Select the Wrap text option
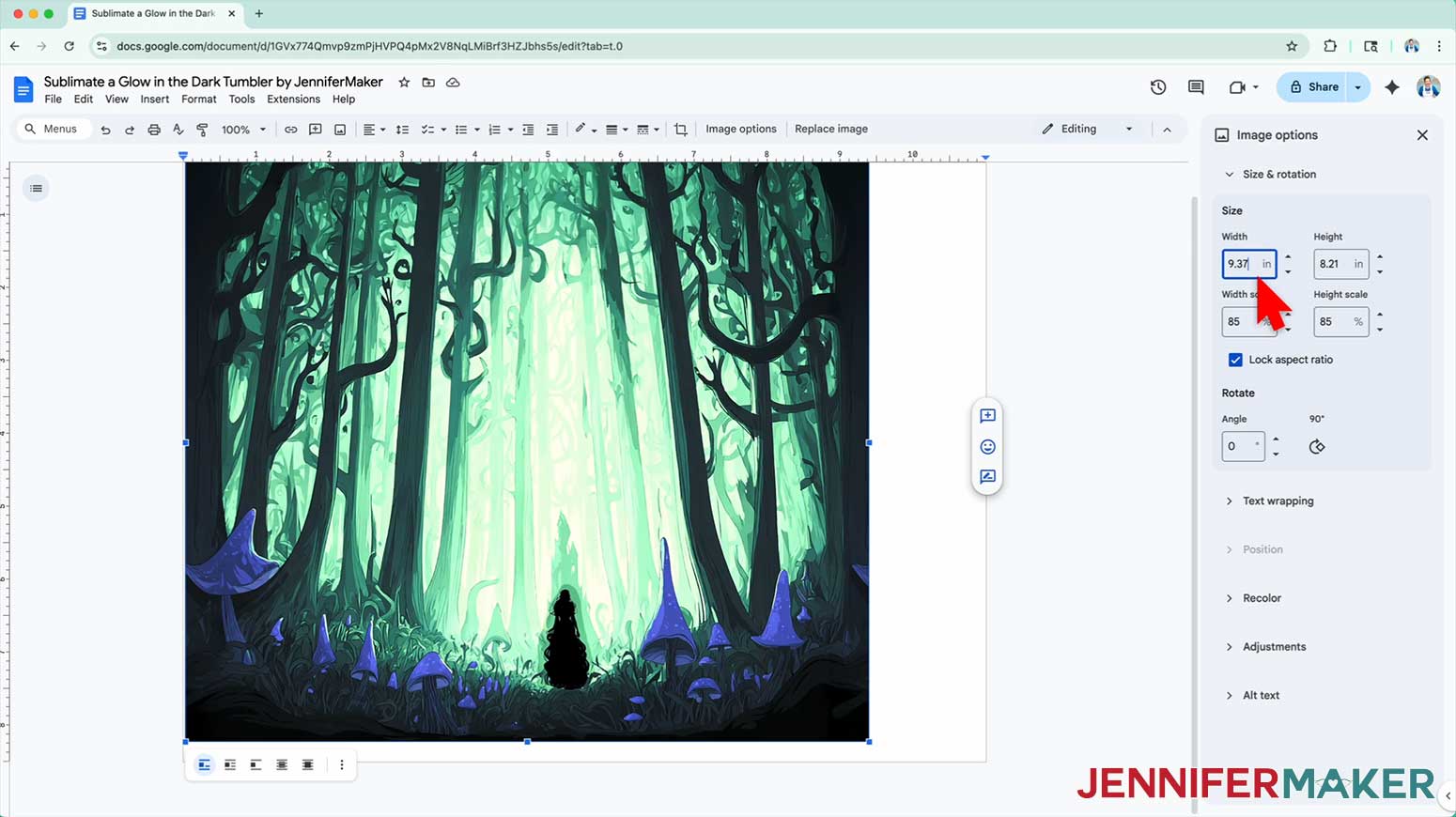Image resolution: width=1456 pixels, height=817 pixels. pyautogui.click(x=230, y=765)
